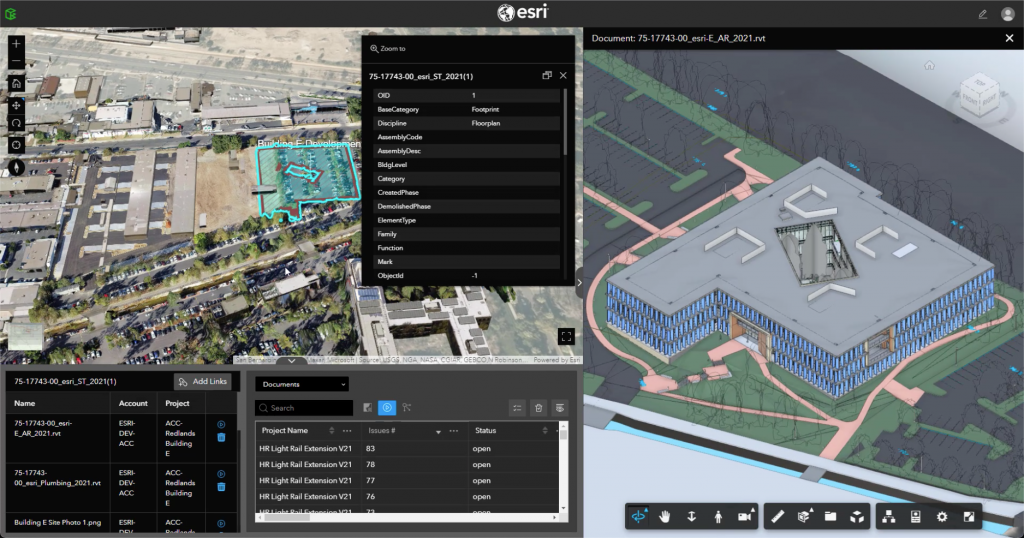Select row with issue number 77

click(x=407, y=481)
